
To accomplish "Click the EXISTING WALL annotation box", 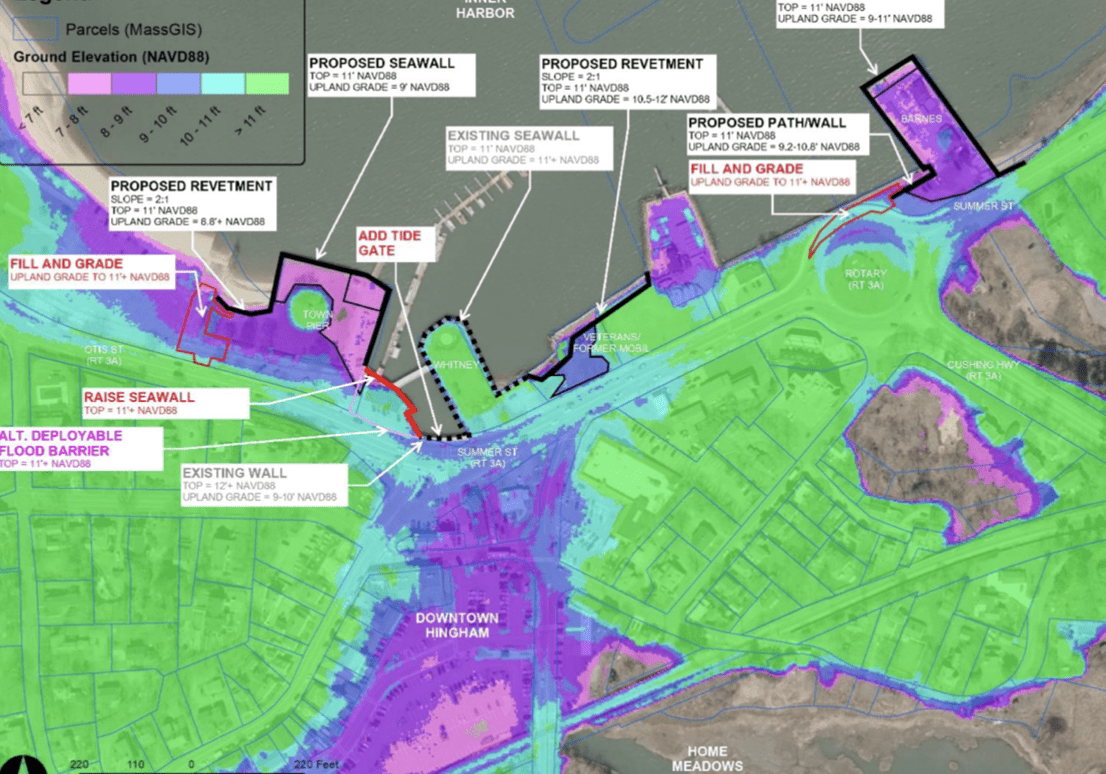I will (258, 484).
